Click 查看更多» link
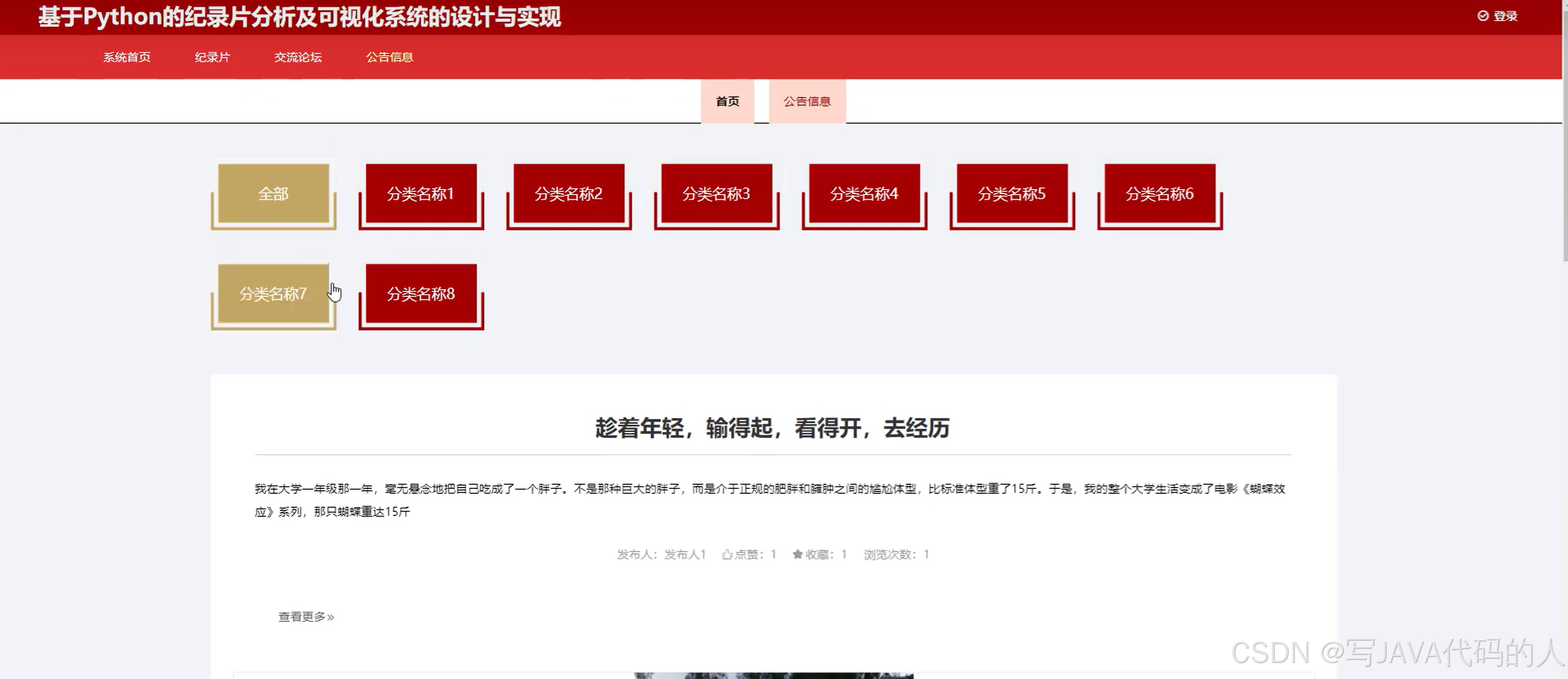This screenshot has width=1568, height=679. point(306,617)
